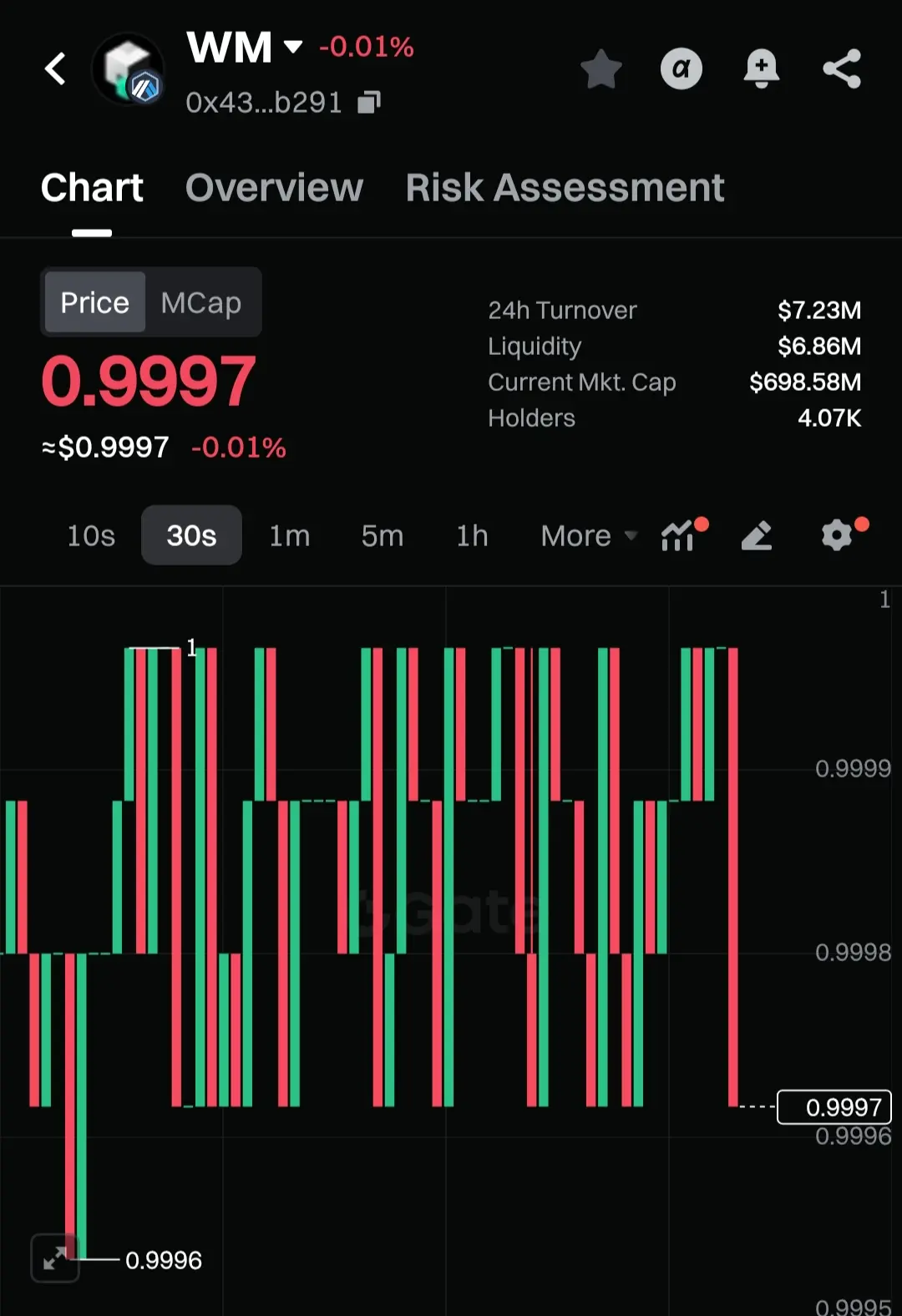902x1316 pixels.
Task: Expand the More intervals dropdown
Action: [589, 535]
